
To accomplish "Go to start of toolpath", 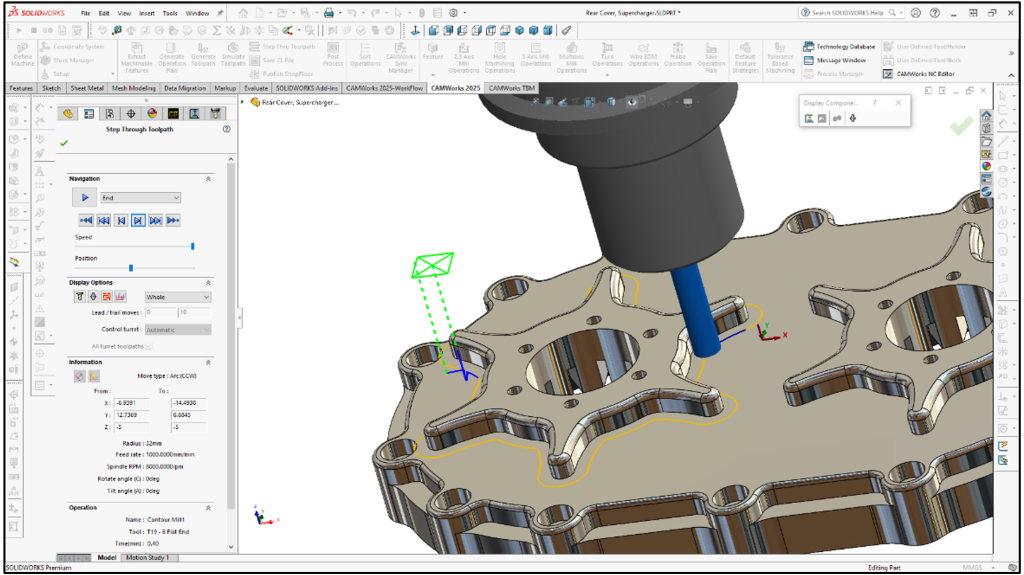I will (86, 220).
